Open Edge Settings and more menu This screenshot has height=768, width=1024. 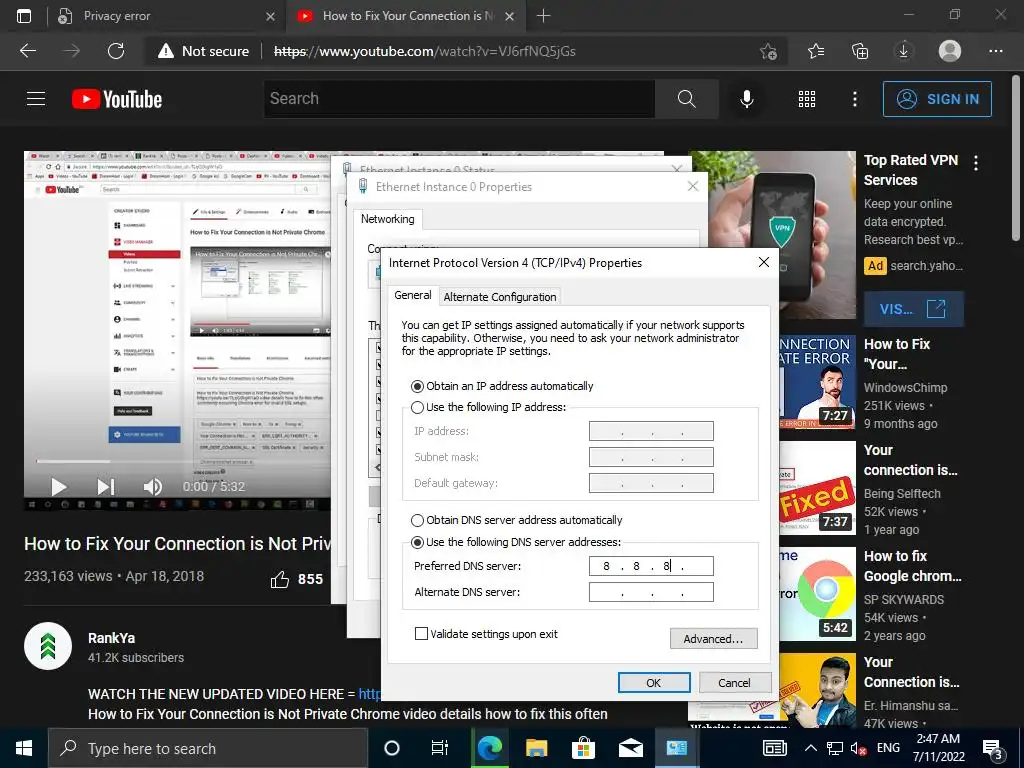point(995,51)
